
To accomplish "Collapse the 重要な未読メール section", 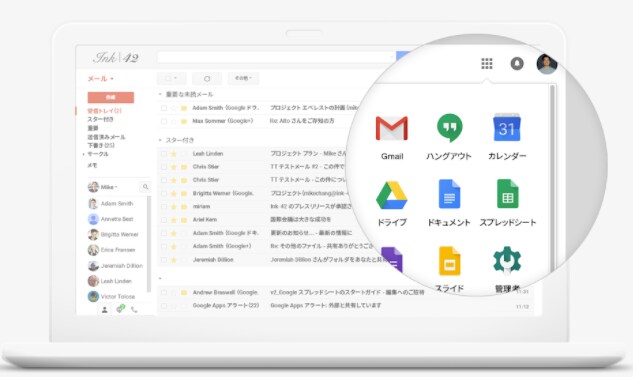I will (160, 94).
